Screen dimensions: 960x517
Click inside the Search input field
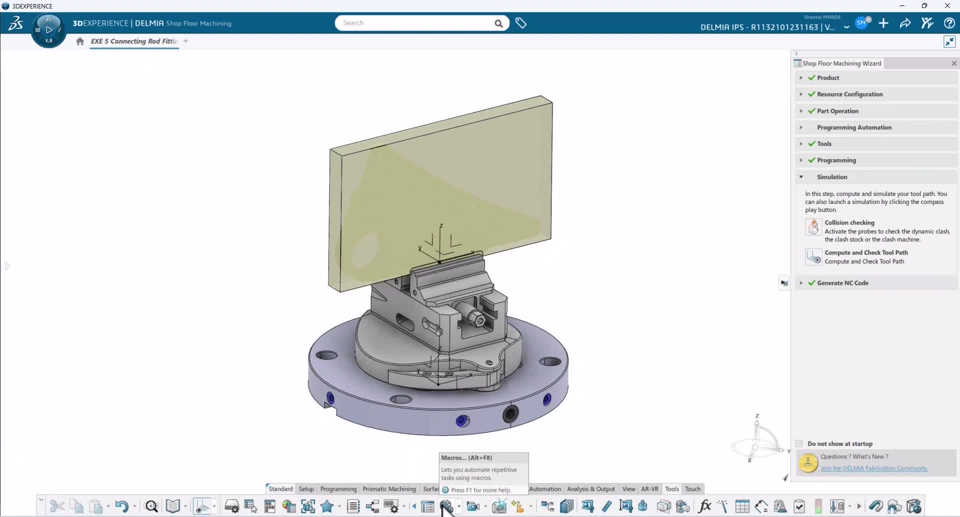pos(416,23)
